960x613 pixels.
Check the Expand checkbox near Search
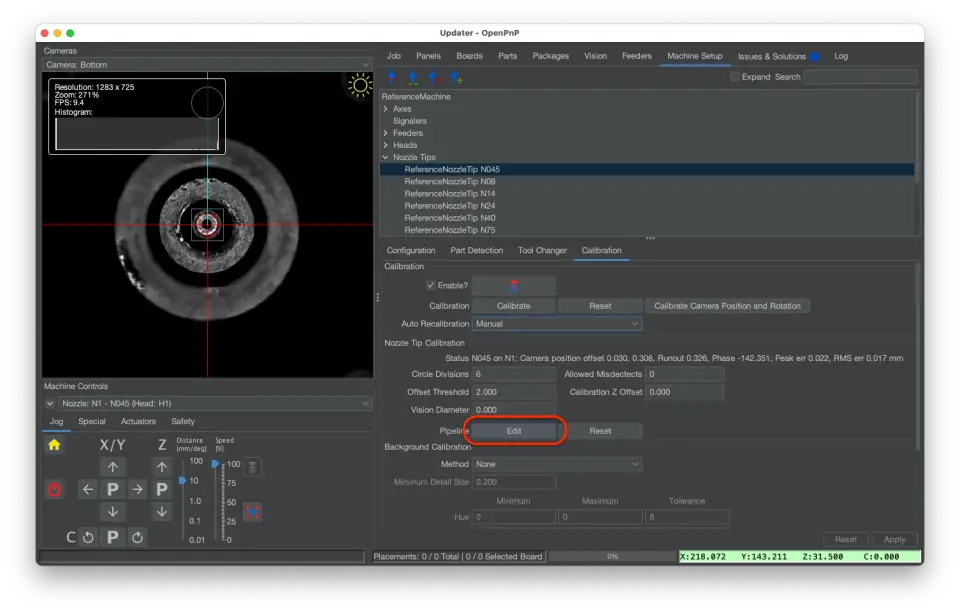735,77
